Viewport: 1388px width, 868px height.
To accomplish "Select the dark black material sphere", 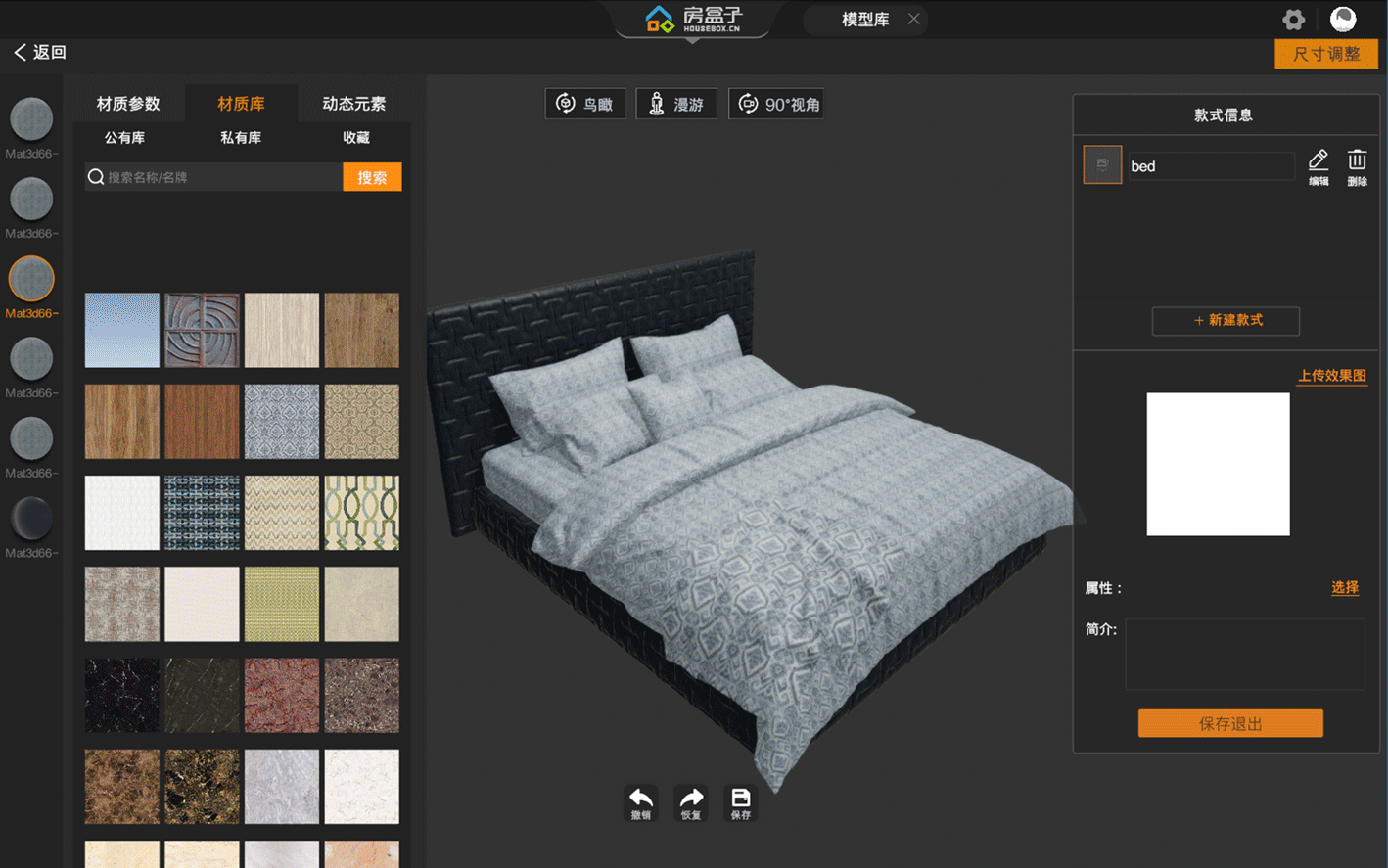I will [31, 519].
